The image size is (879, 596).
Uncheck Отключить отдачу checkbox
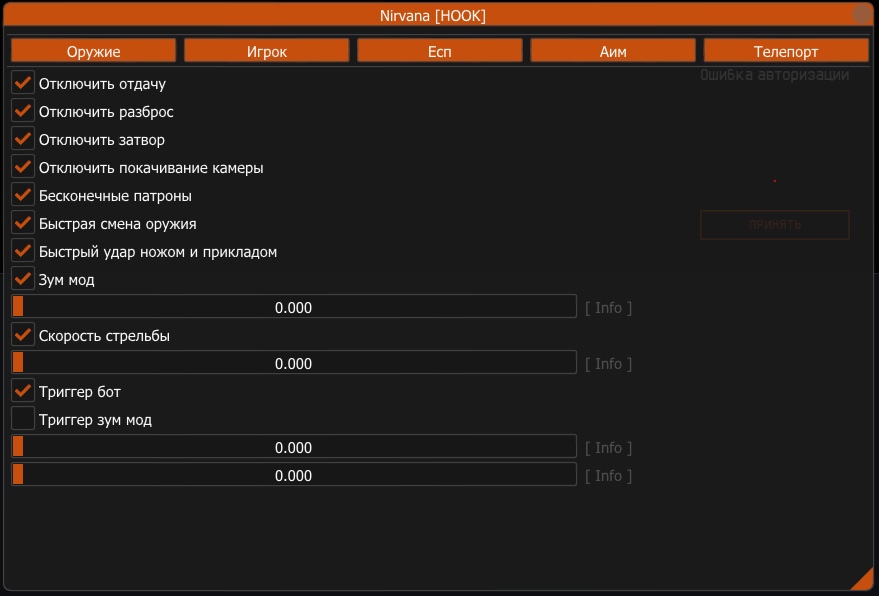[23, 83]
